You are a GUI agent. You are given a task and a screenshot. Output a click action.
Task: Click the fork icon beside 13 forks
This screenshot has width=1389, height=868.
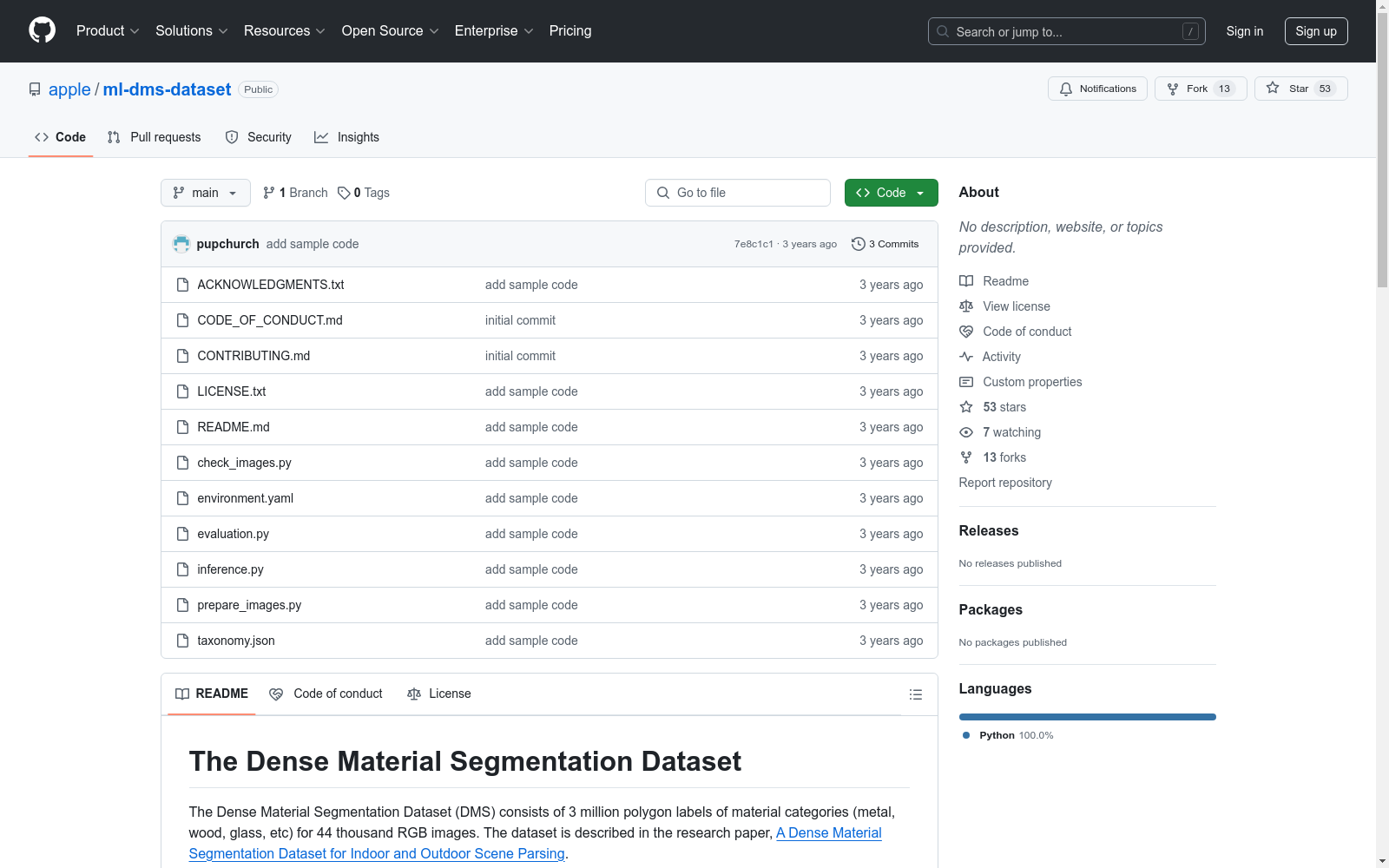[966, 457]
